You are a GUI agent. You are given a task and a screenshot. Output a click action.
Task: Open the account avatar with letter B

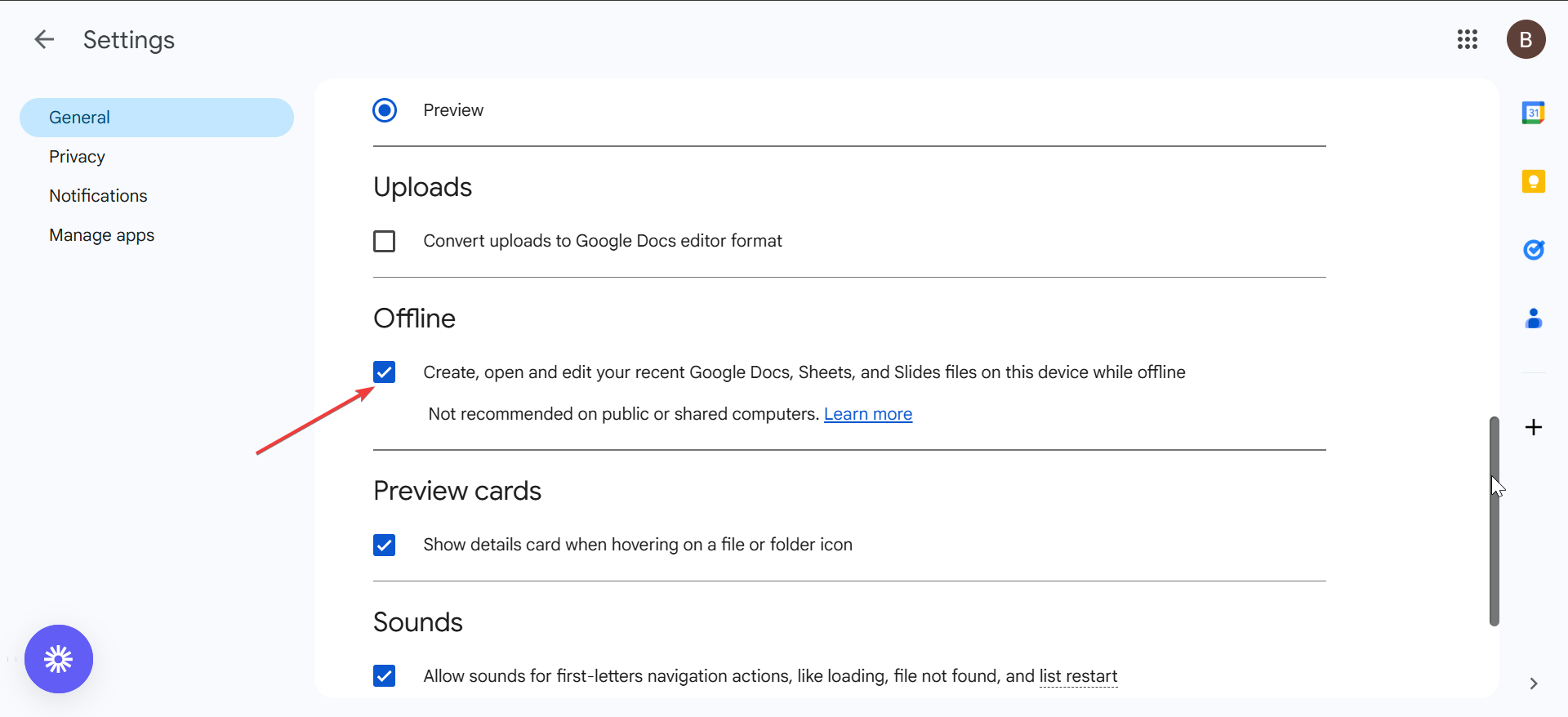[x=1526, y=39]
